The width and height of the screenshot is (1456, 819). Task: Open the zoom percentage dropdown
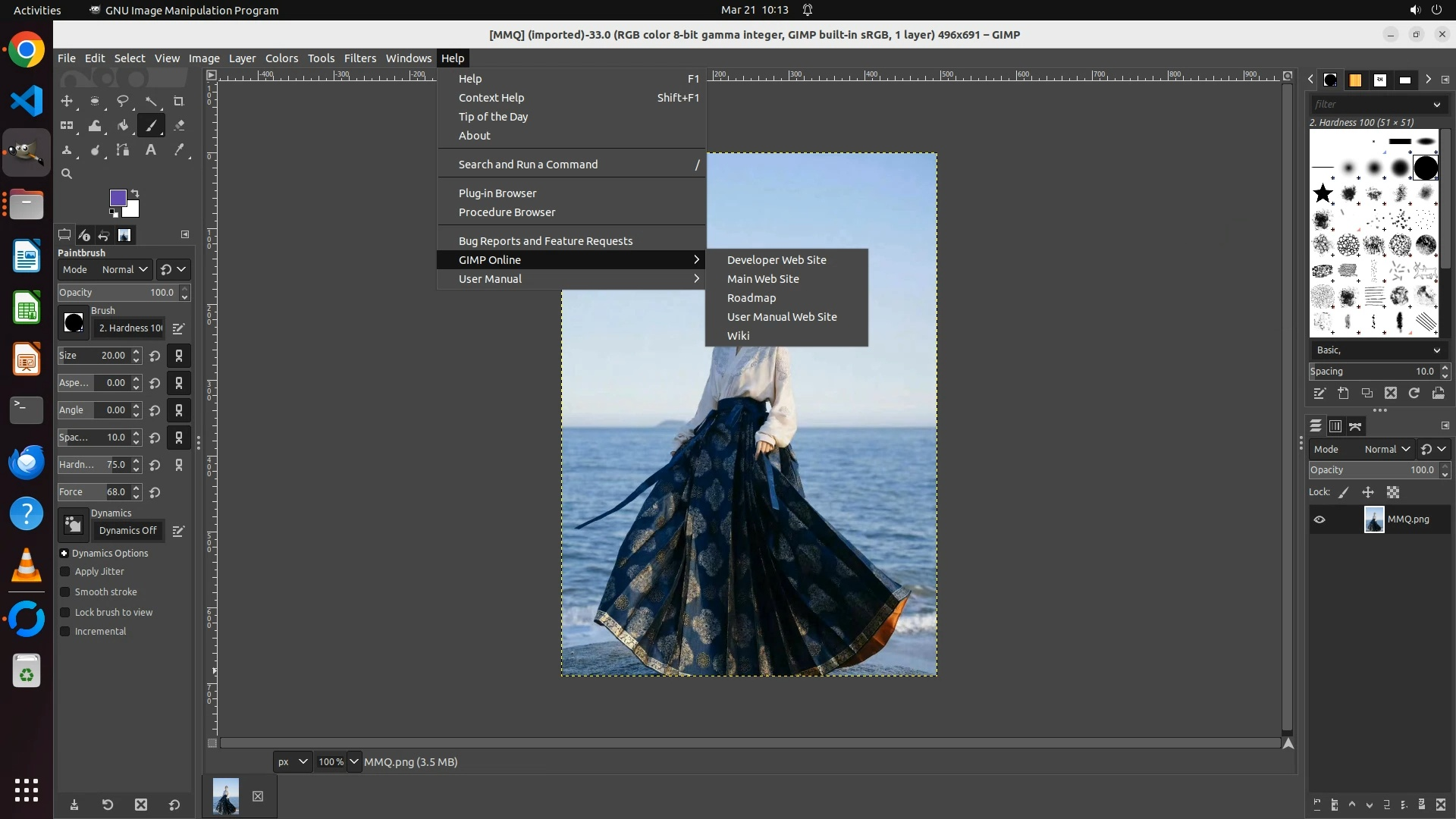click(354, 761)
